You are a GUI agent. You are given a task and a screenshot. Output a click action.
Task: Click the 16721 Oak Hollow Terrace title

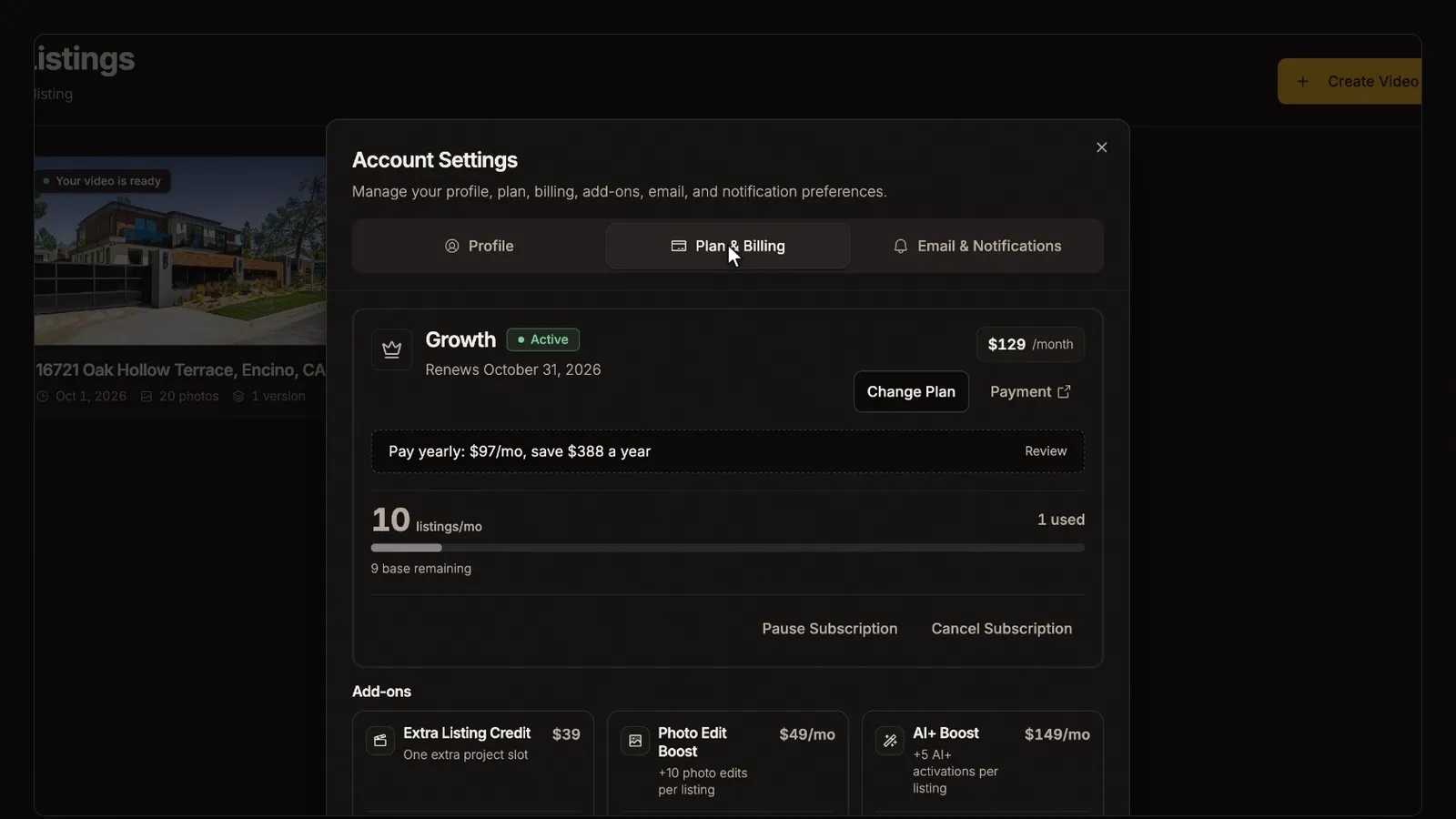coord(180,369)
